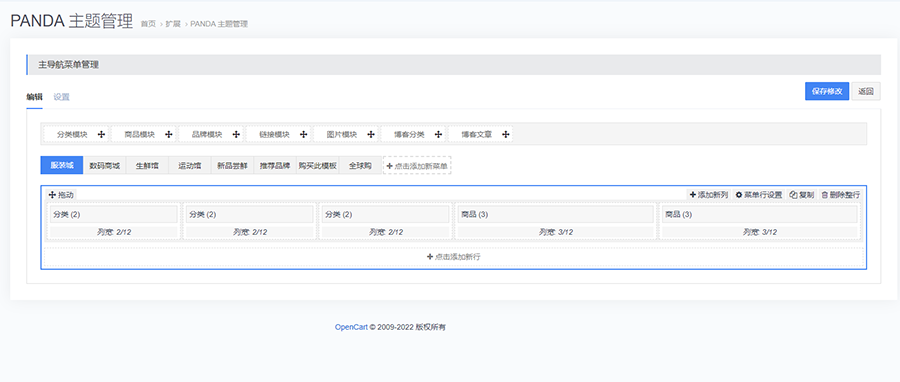Click the 拖动 row drag handle

(x=61, y=195)
